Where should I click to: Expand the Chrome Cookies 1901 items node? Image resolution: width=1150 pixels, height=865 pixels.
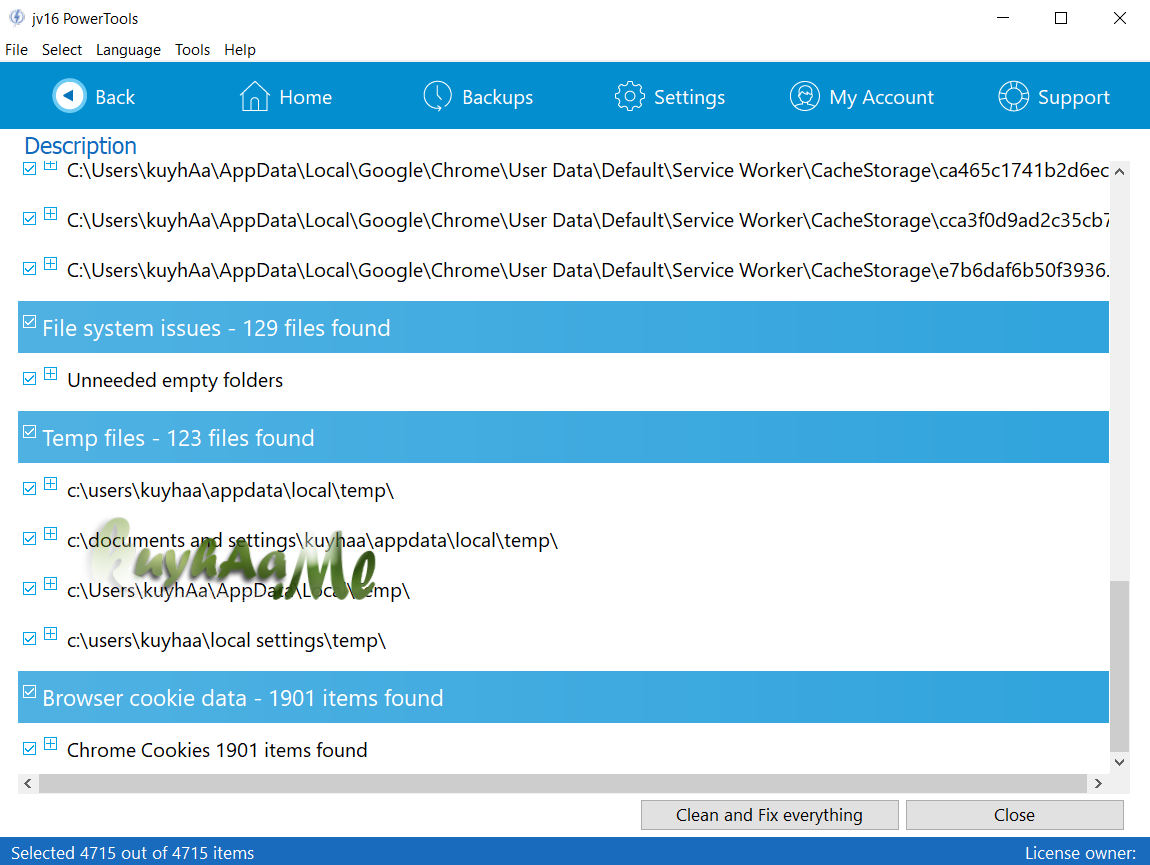[x=51, y=743]
